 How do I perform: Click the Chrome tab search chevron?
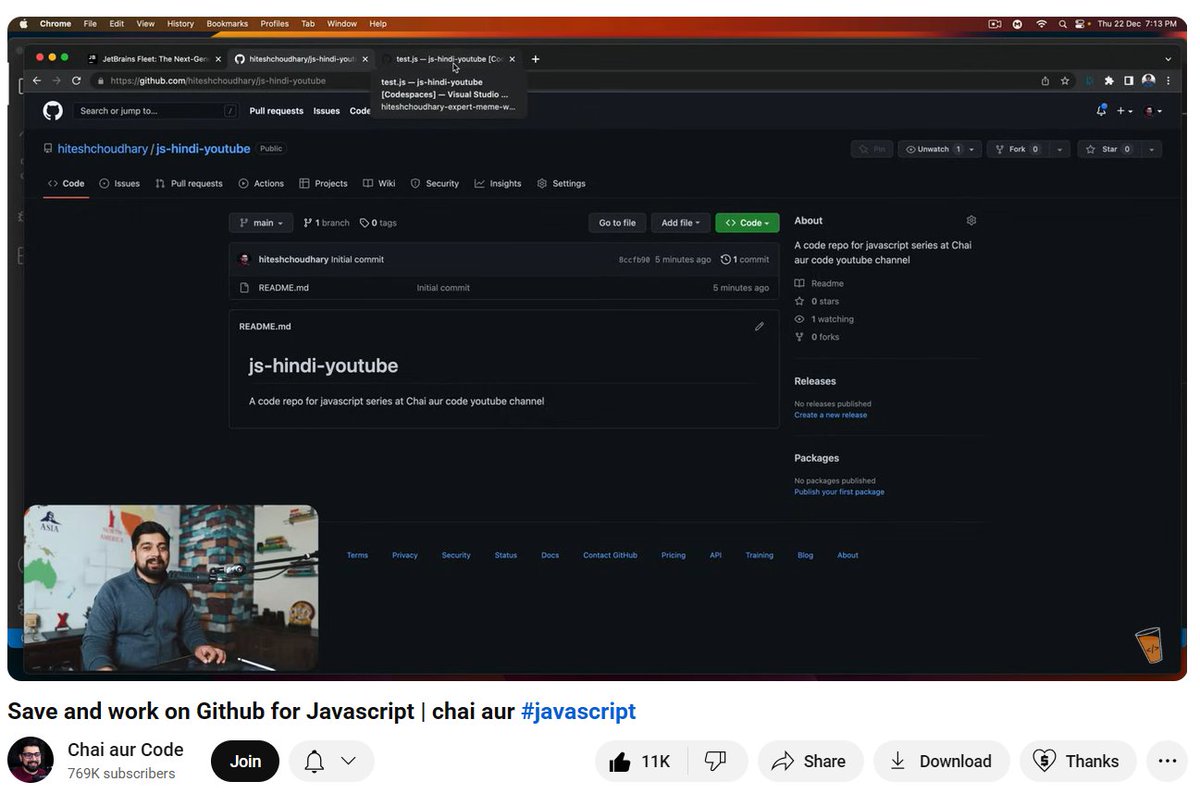tap(1168, 59)
